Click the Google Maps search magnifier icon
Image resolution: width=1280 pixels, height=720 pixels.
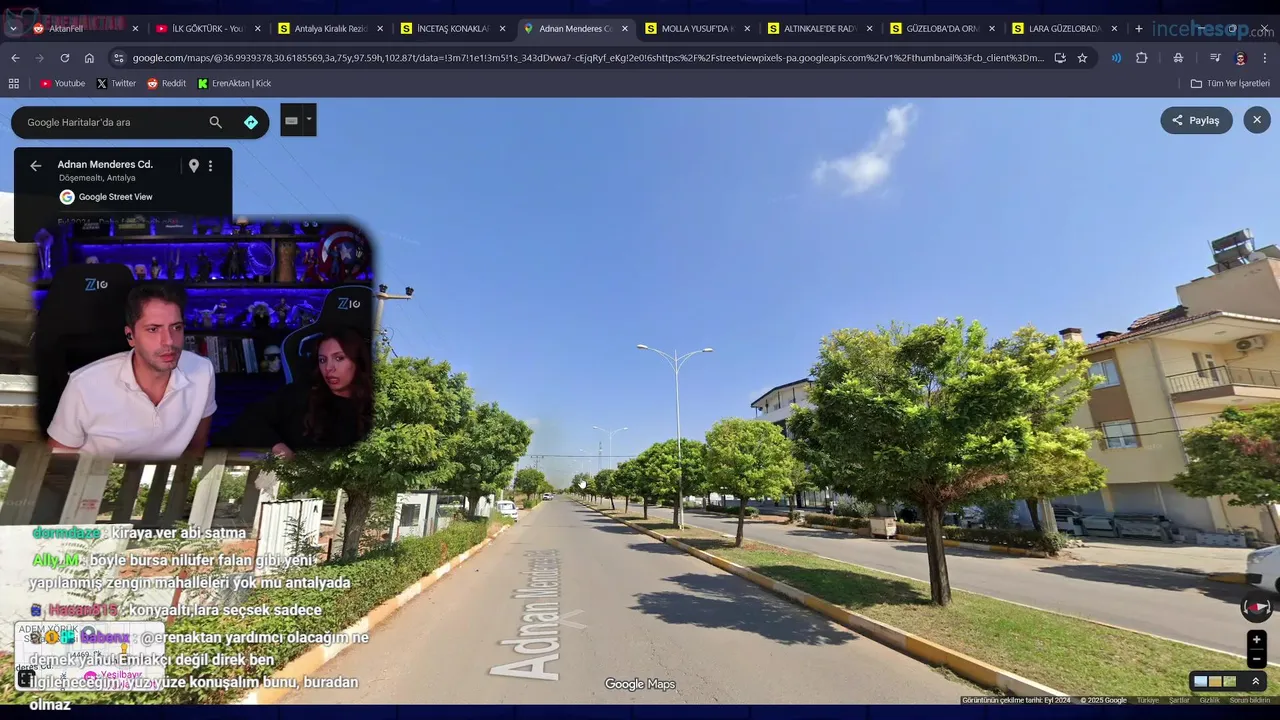pyautogui.click(x=215, y=122)
